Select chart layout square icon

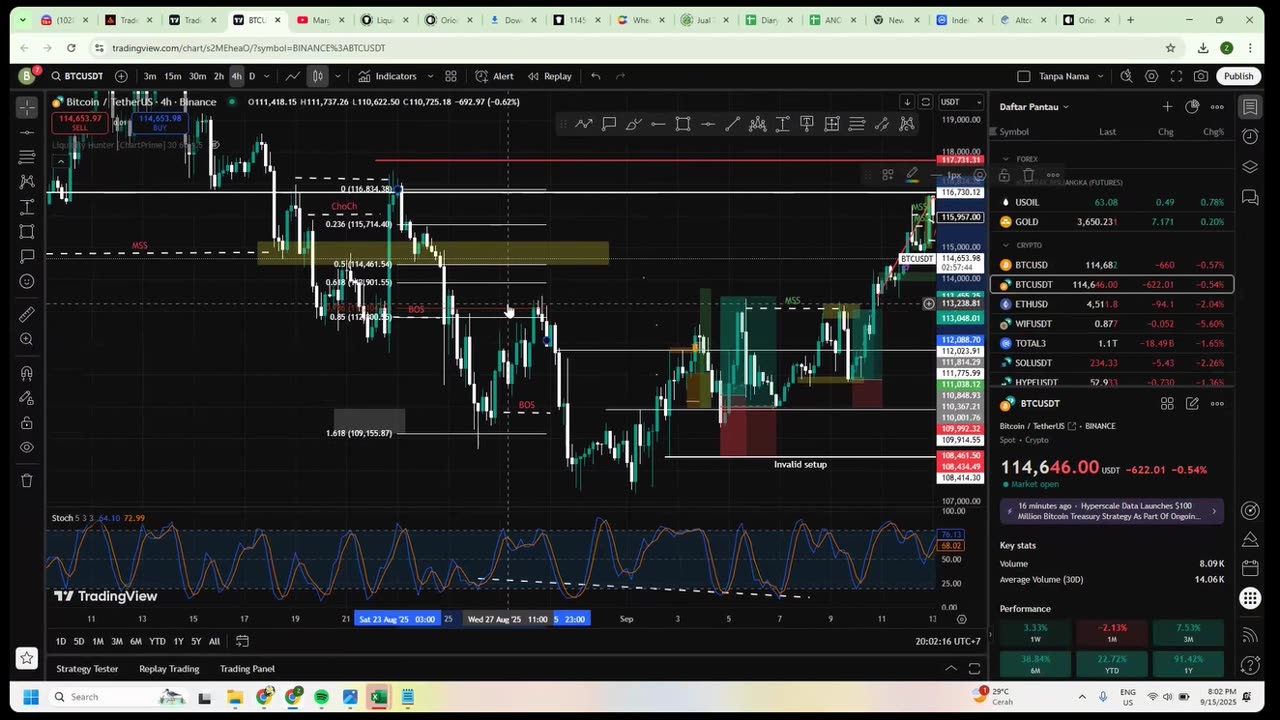tap(1023, 76)
